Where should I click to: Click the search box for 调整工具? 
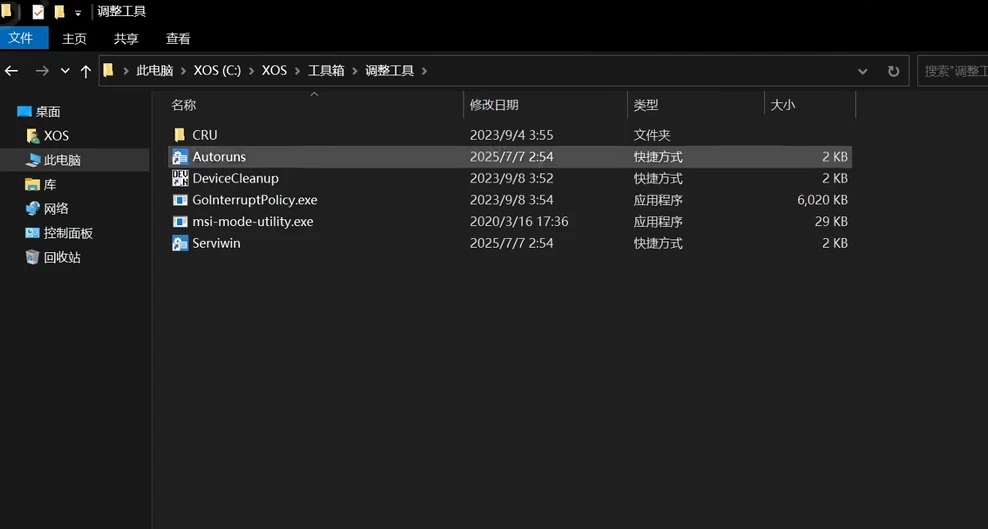tap(953, 71)
